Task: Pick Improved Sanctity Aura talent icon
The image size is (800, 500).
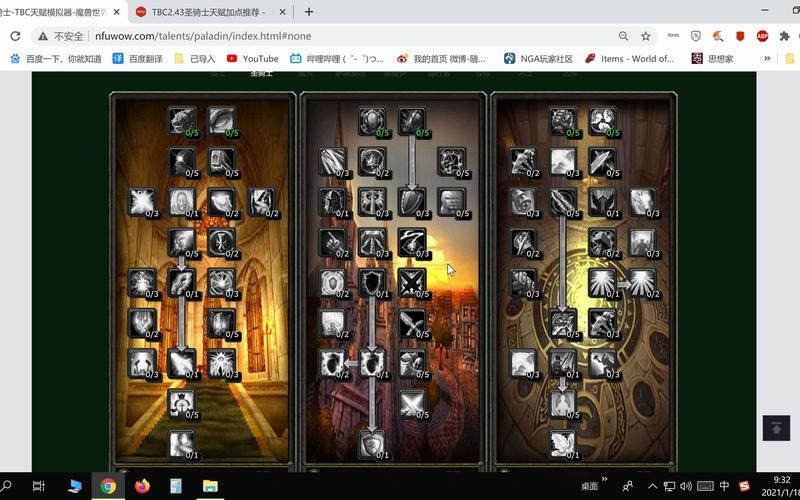Action: [642, 282]
